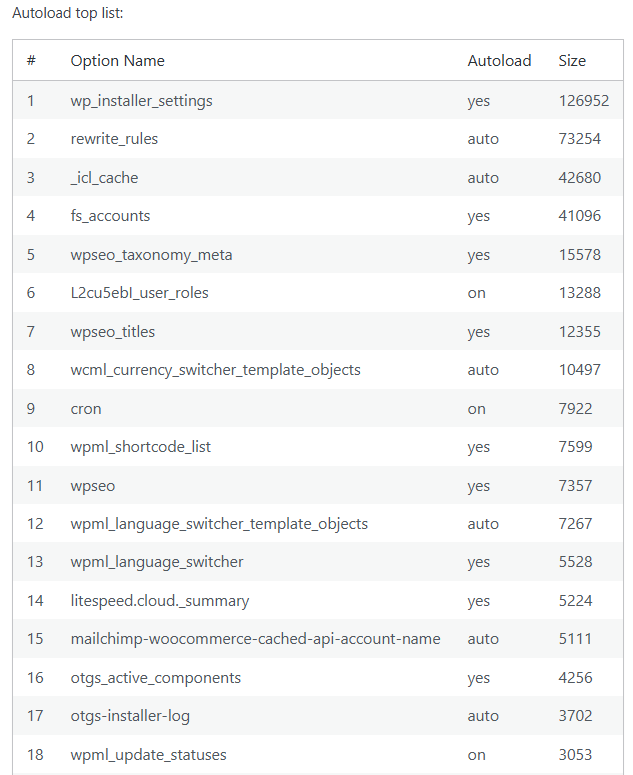The image size is (633, 775).
Task: Select the otgs-installer-log option
Action: coord(130,717)
